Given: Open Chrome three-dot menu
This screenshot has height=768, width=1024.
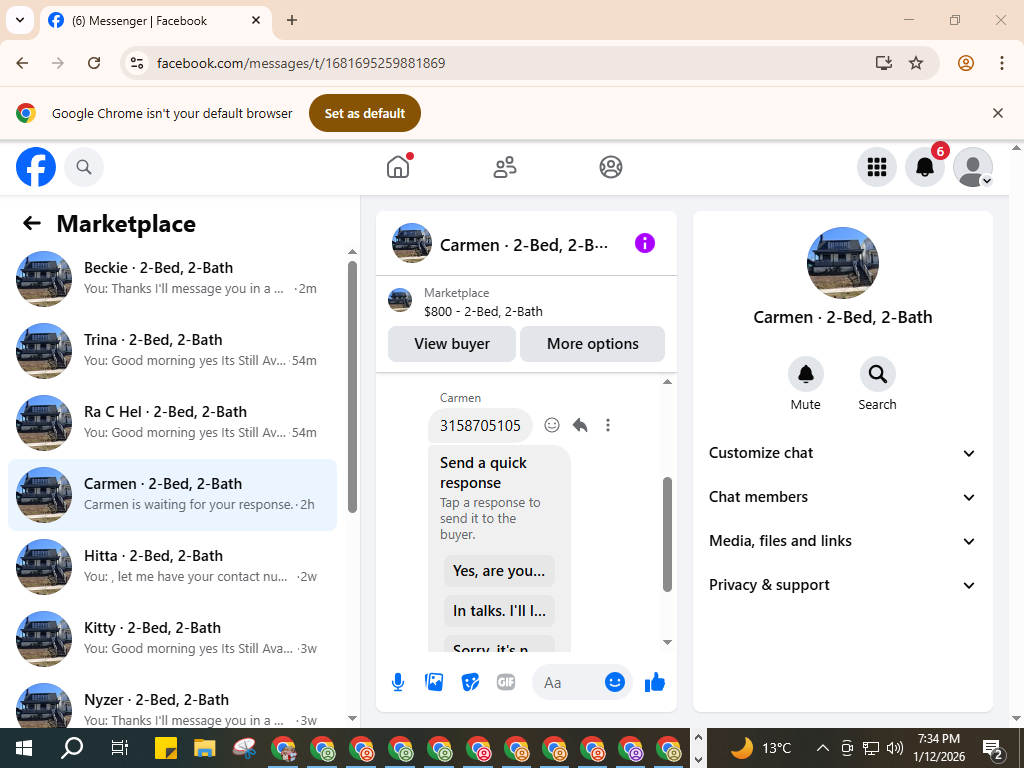Looking at the screenshot, I should tap(1001, 63).
